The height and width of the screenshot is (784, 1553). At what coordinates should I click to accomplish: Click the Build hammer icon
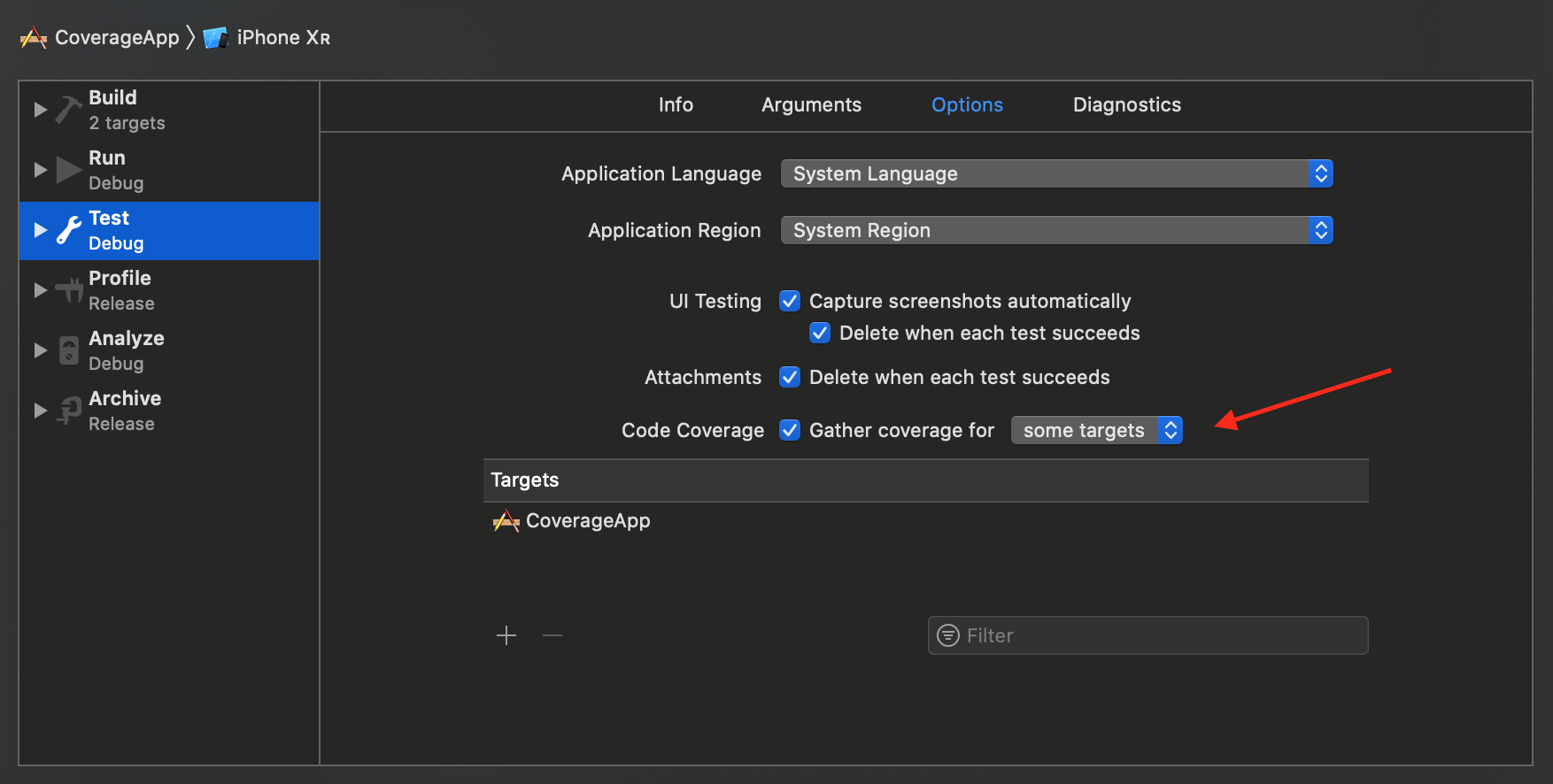(69, 110)
